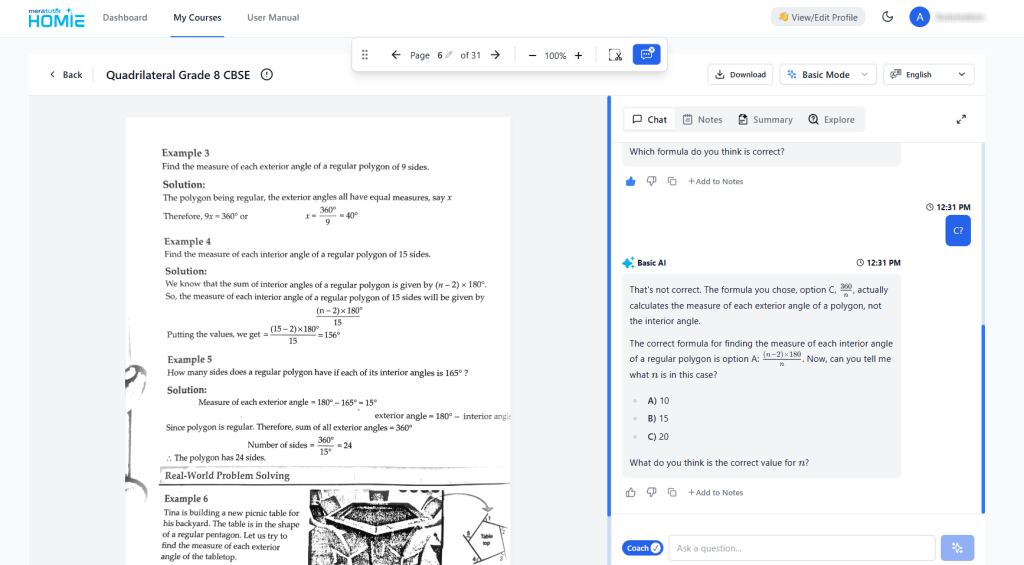Select answer option B) 15

(x=658, y=419)
